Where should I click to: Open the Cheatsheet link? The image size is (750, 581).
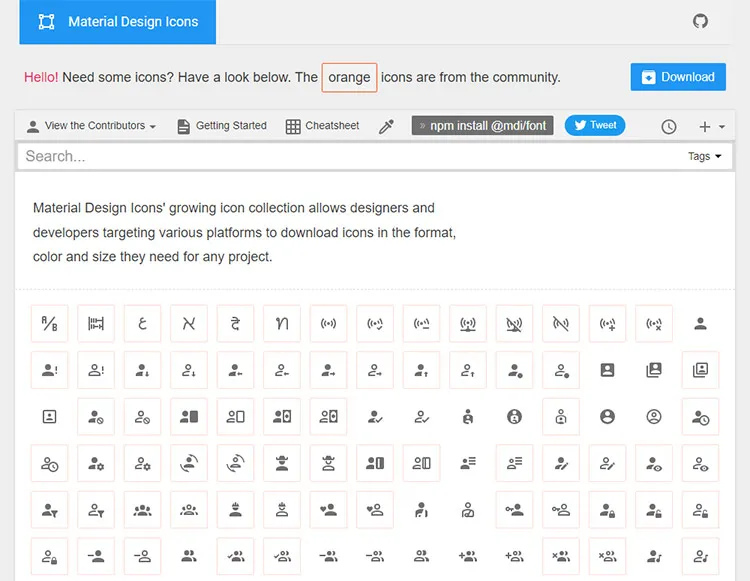tap(322, 126)
